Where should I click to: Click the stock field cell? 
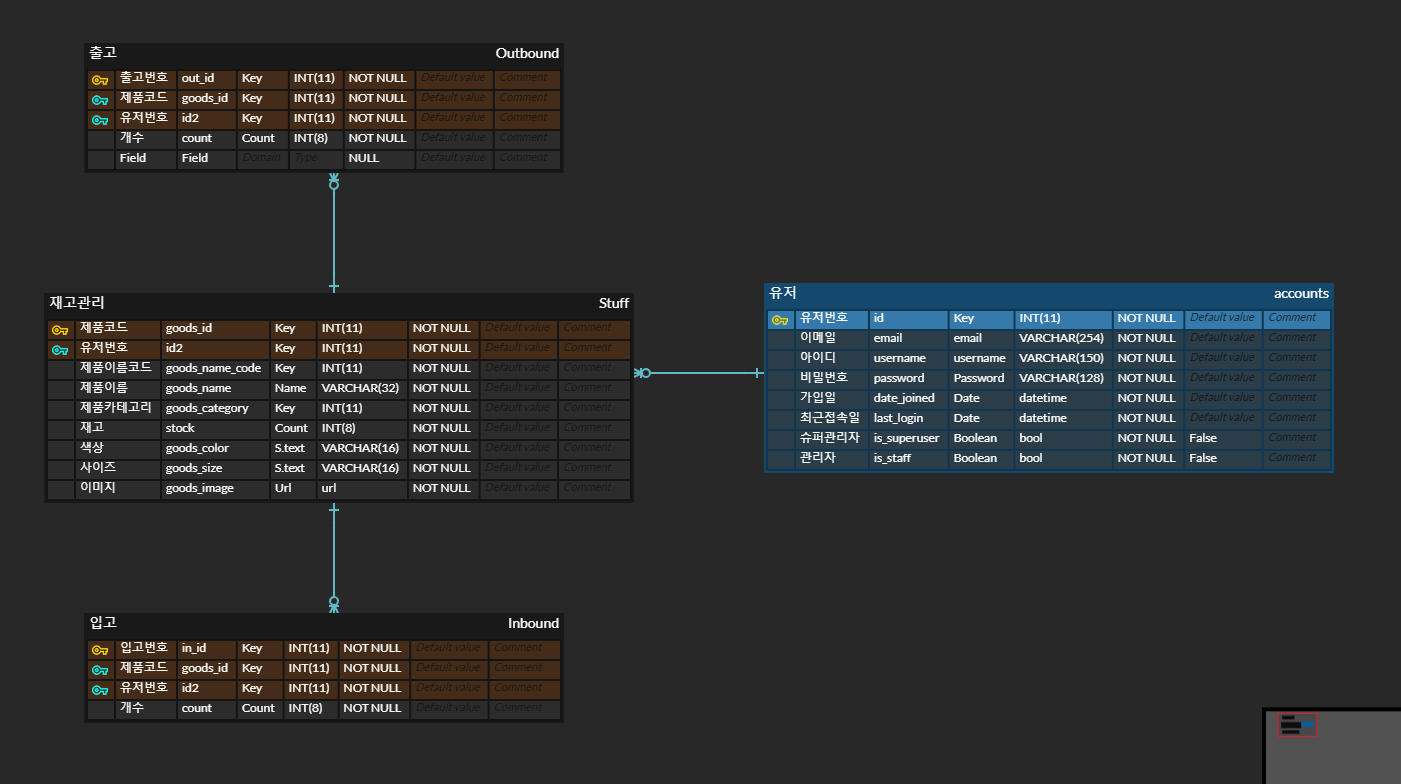(x=215, y=428)
